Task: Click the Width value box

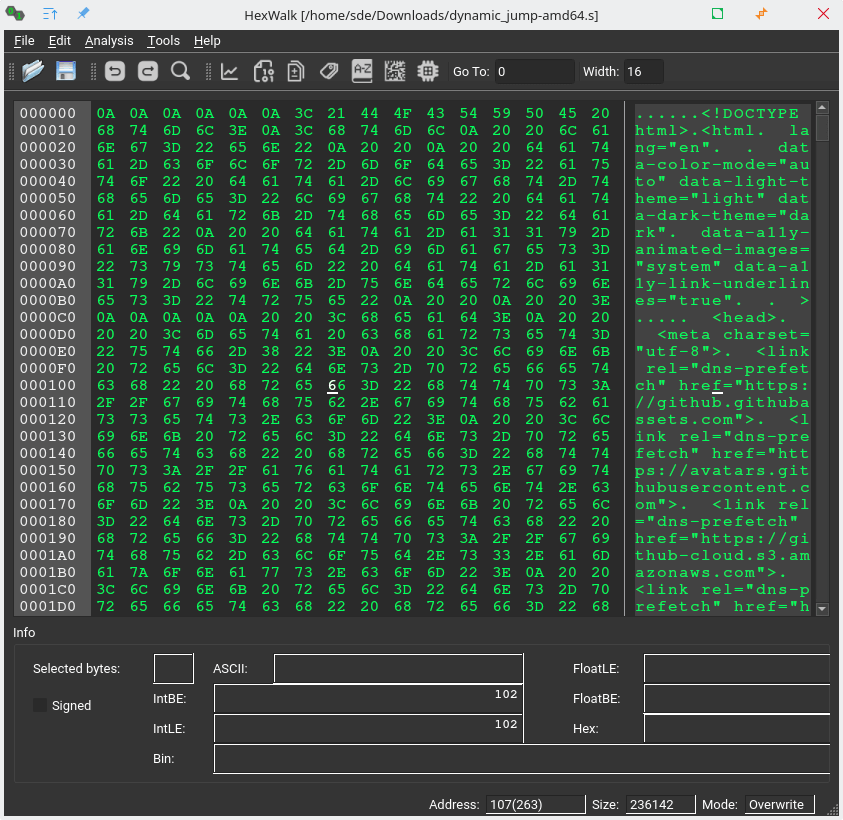Action: point(644,71)
